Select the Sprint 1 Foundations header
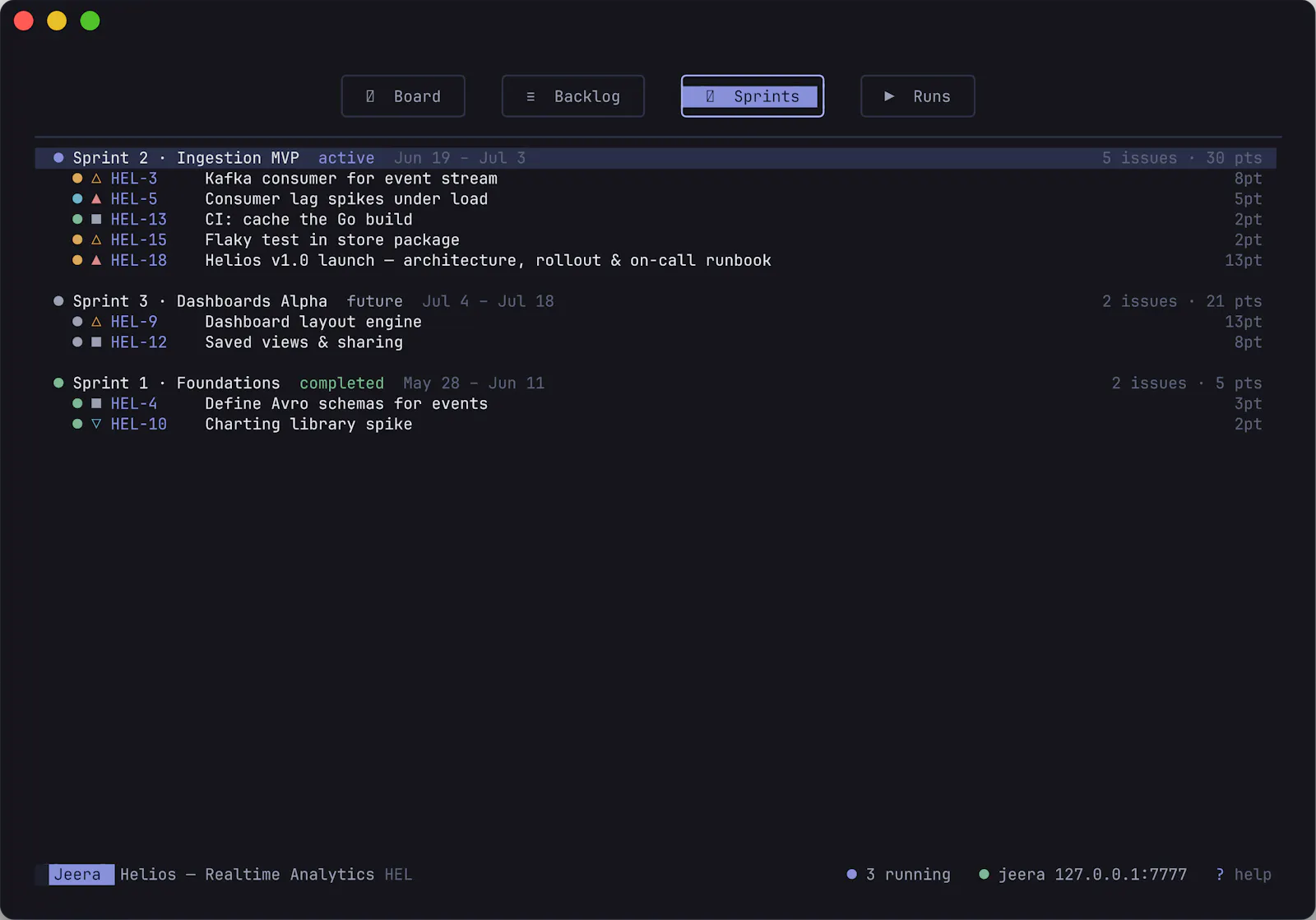This screenshot has height=920, width=1316. (x=656, y=383)
